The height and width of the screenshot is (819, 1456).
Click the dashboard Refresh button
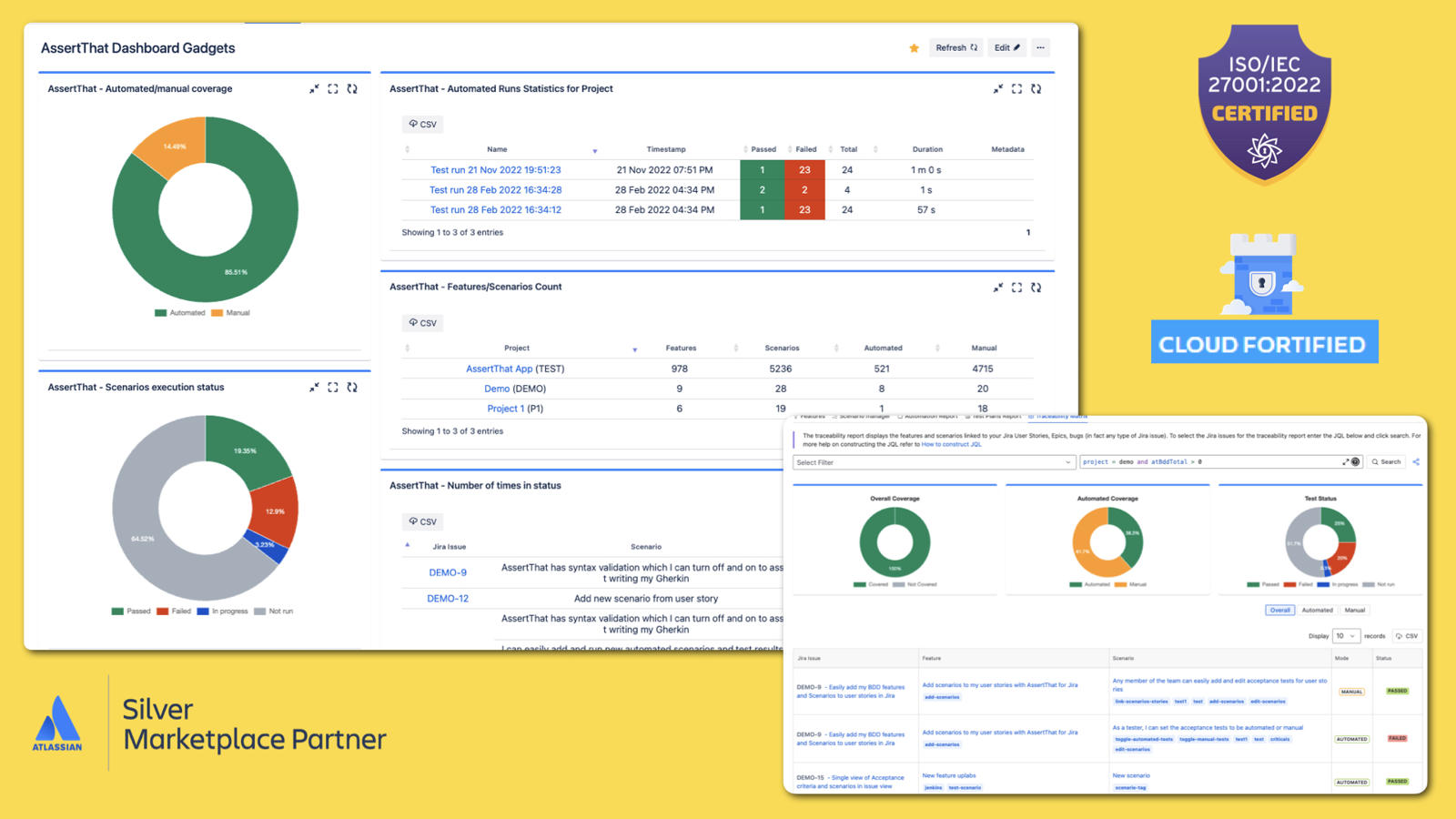point(955,47)
